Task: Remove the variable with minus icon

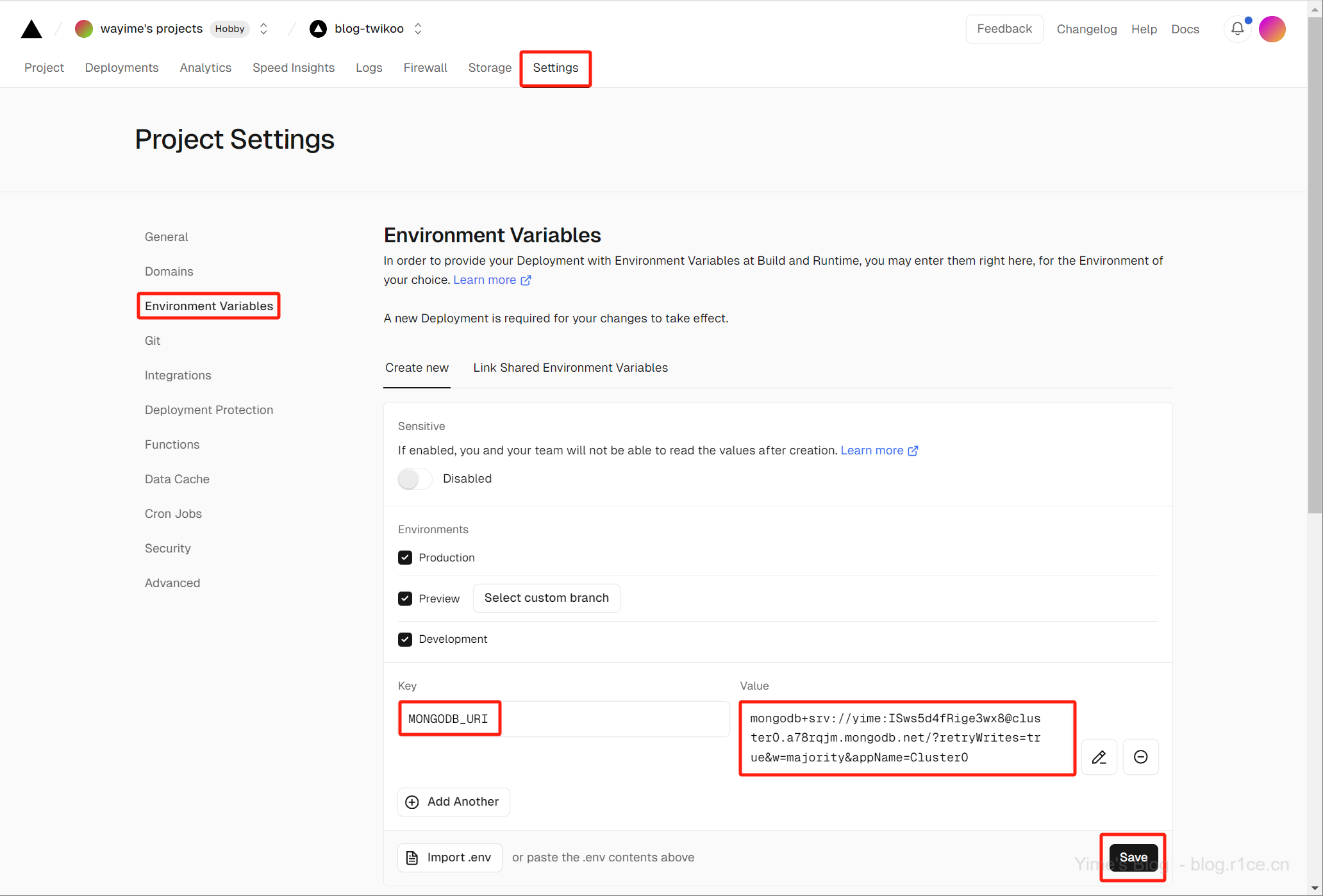Action: pyautogui.click(x=1140, y=757)
